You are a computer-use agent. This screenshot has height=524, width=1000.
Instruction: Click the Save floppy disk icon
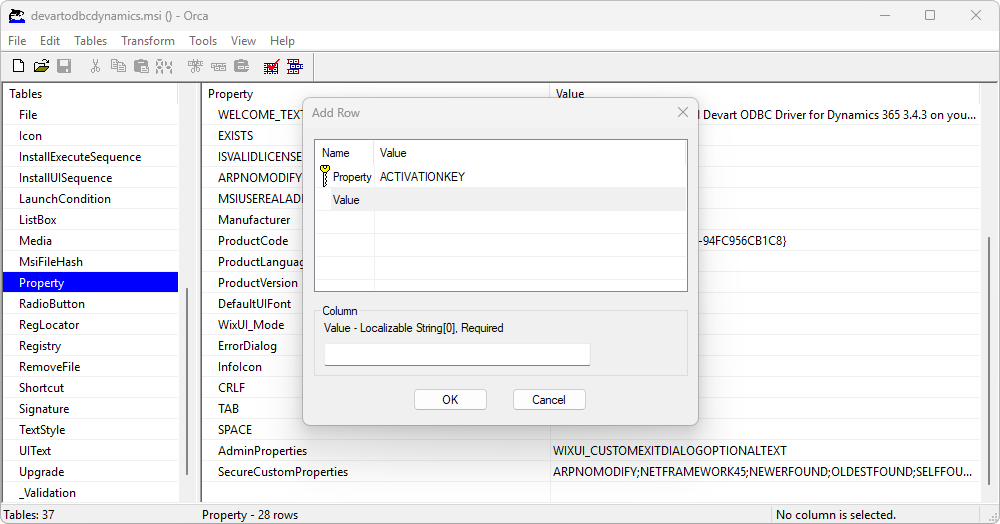tap(64, 66)
